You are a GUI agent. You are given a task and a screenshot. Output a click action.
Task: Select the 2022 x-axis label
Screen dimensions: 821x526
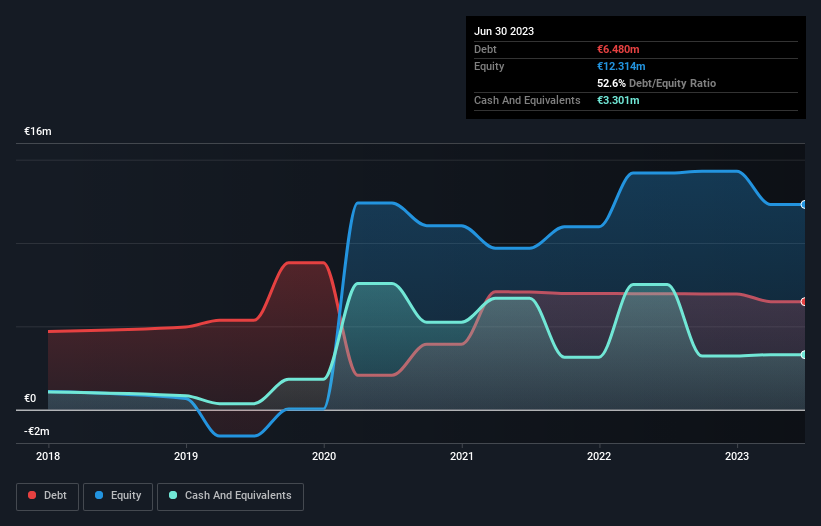click(599, 456)
